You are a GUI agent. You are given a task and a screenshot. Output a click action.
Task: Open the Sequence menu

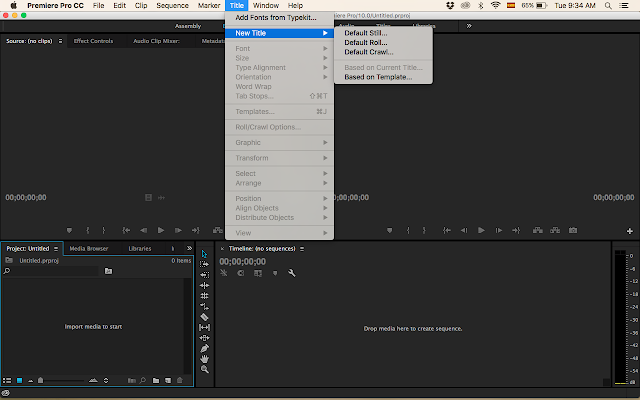coord(172,5)
